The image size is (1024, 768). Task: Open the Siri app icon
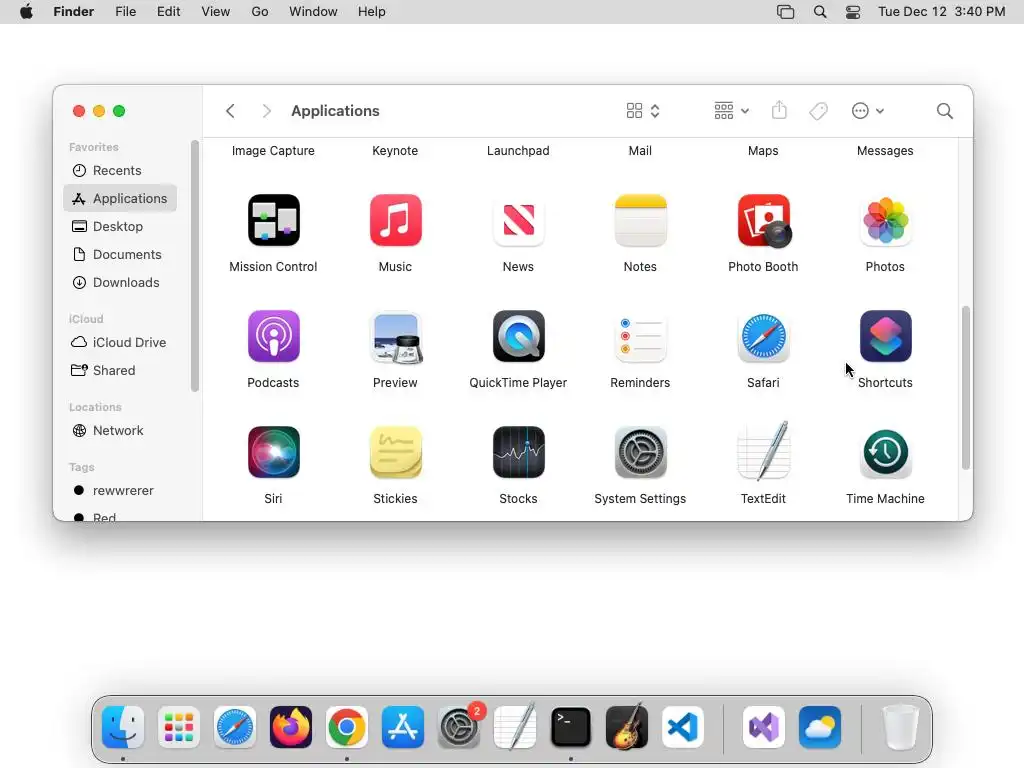coord(274,452)
